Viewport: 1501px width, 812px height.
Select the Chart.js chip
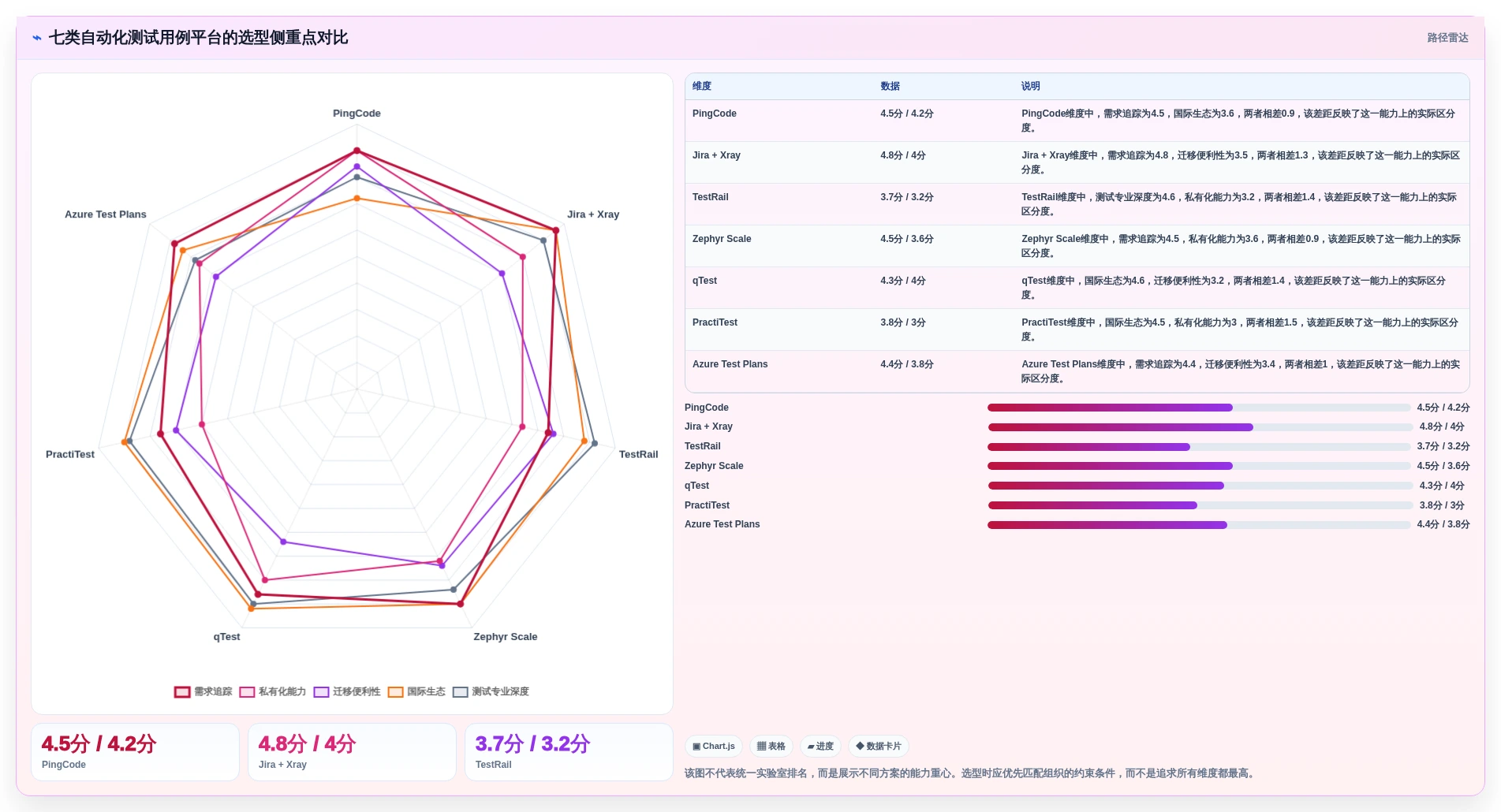714,746
